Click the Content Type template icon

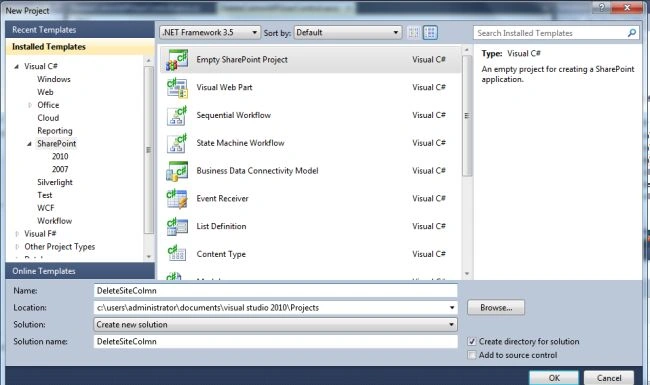pyautogui.click(x=177, y=254)
